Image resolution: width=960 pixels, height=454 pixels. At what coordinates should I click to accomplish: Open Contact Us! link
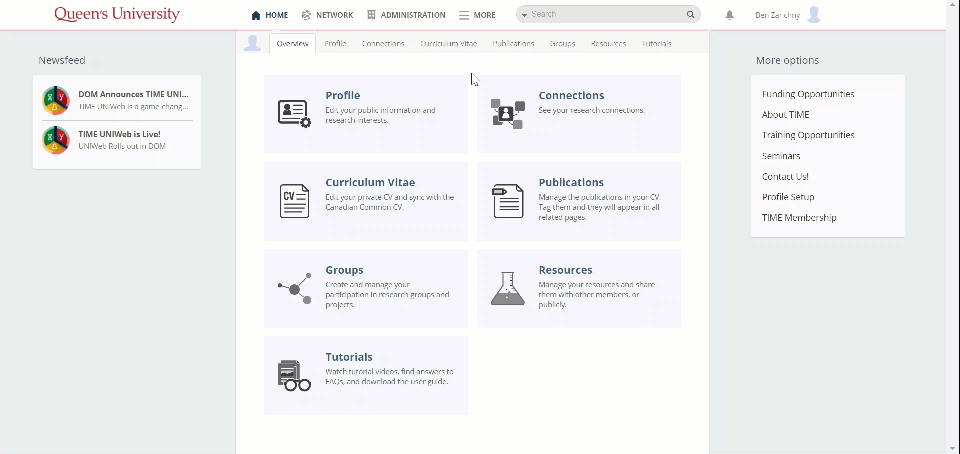[x=785, y=176]
